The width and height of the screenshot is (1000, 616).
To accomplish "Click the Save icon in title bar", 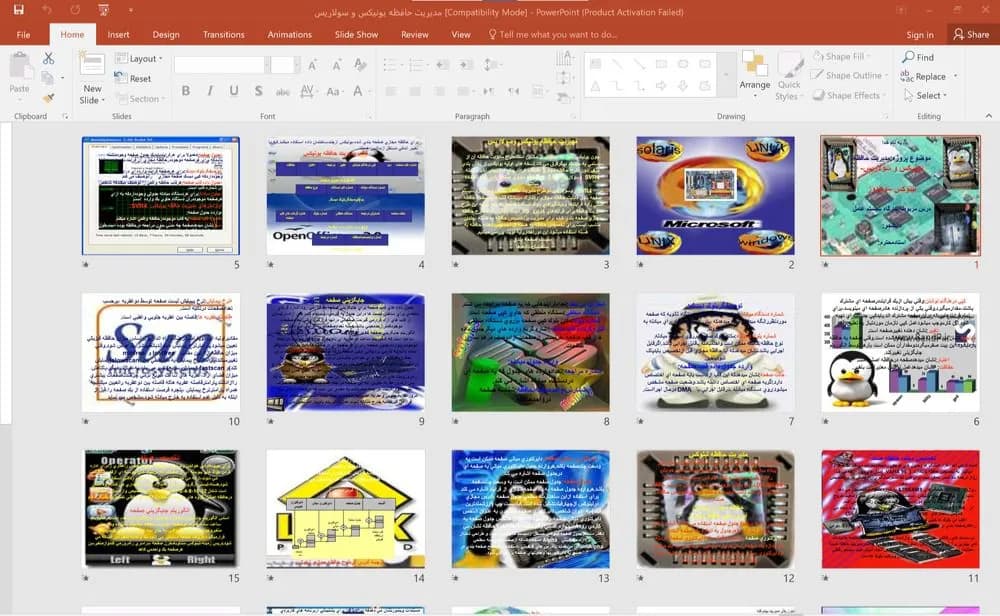I will point(18,10).
